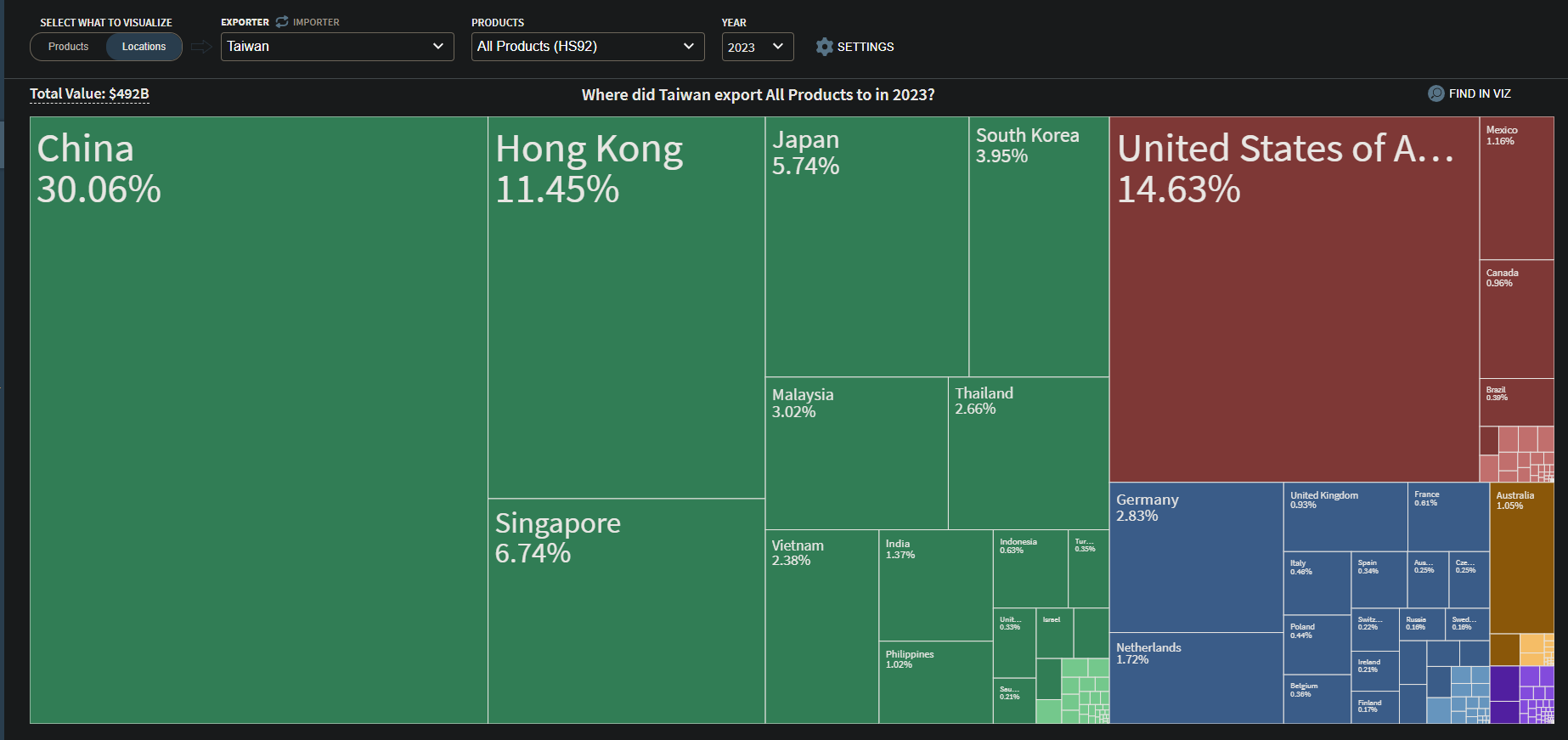This screenshot has height=740, width=1568.
Task: Click the exporter/importer swap arrows icon
Action: [282, 22]
